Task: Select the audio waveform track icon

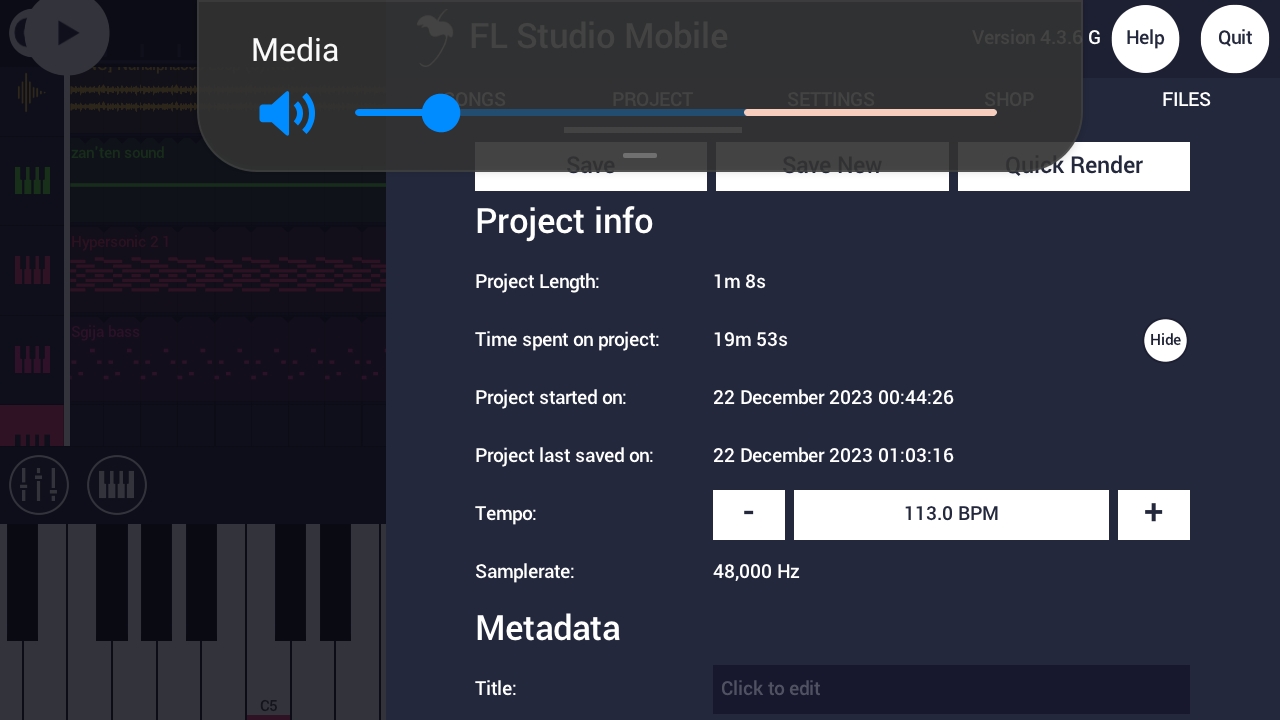Action: [32, 94]
